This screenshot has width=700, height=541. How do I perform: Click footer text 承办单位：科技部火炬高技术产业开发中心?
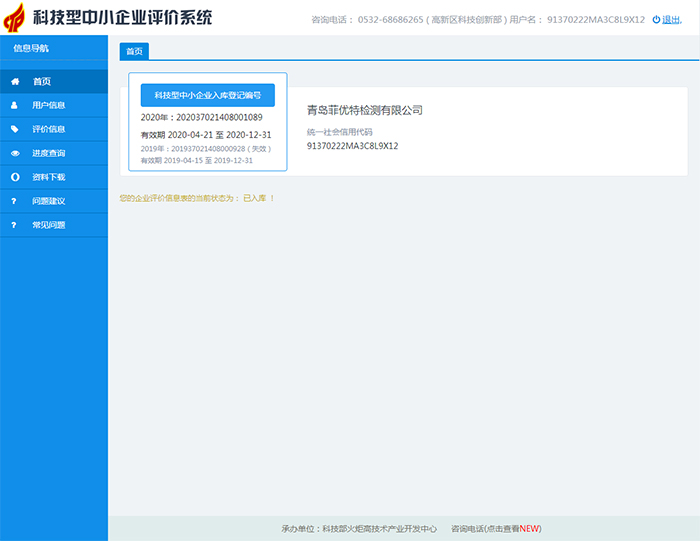(359, 529)
